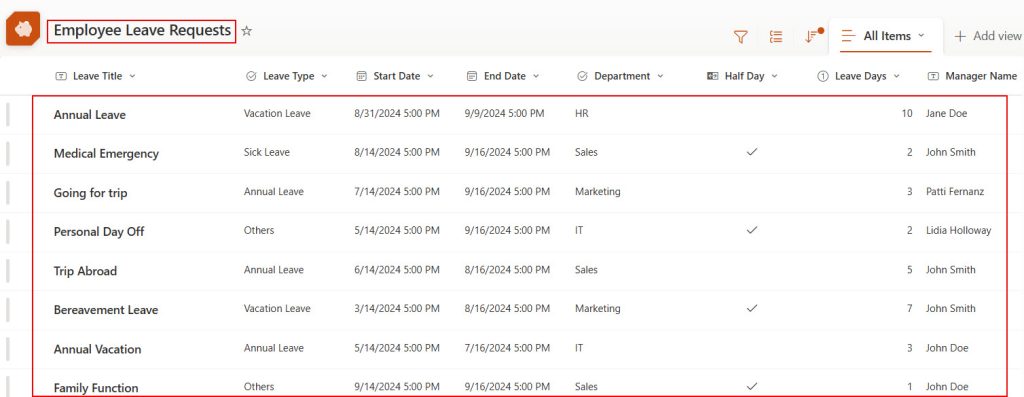Click Marketing in Going for trip row
The height and width of the screenshot is (397, 1024).
click(x=598, y=192)
